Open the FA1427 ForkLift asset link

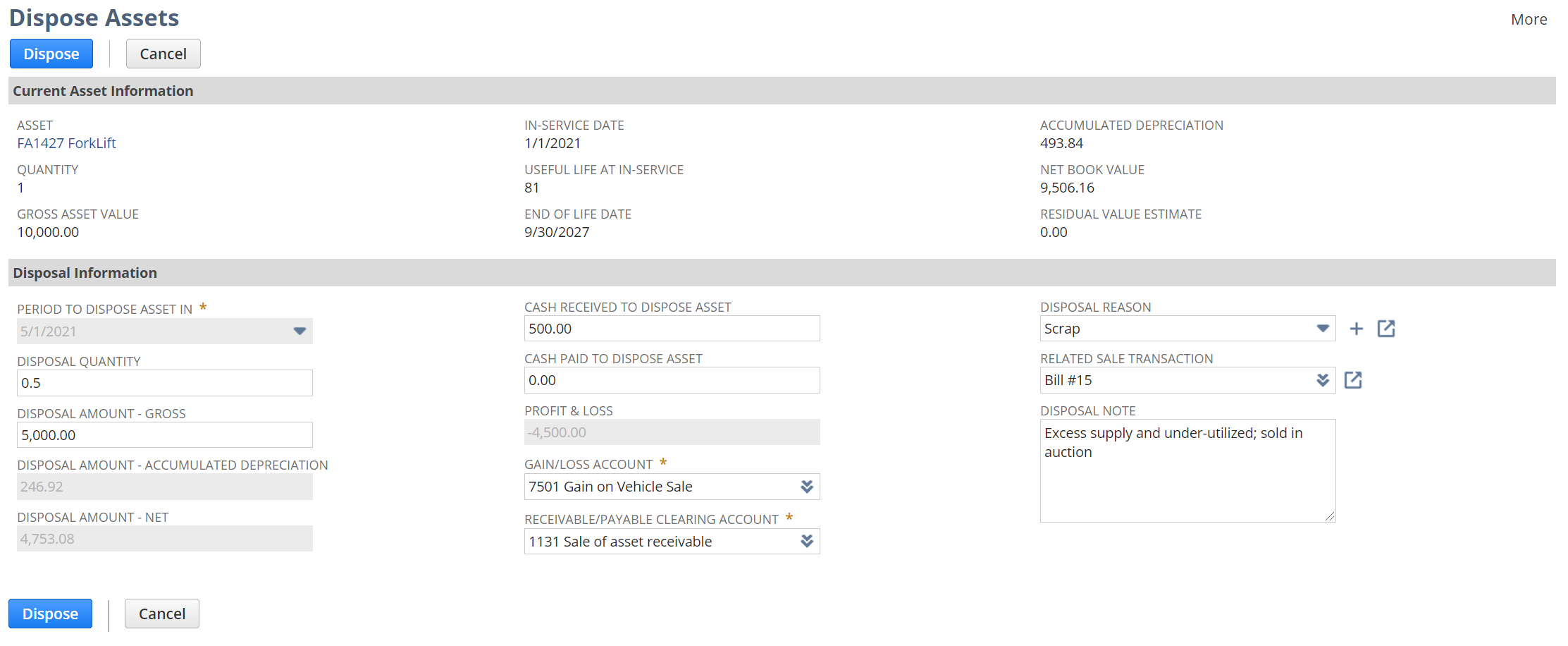click(66, 143)
